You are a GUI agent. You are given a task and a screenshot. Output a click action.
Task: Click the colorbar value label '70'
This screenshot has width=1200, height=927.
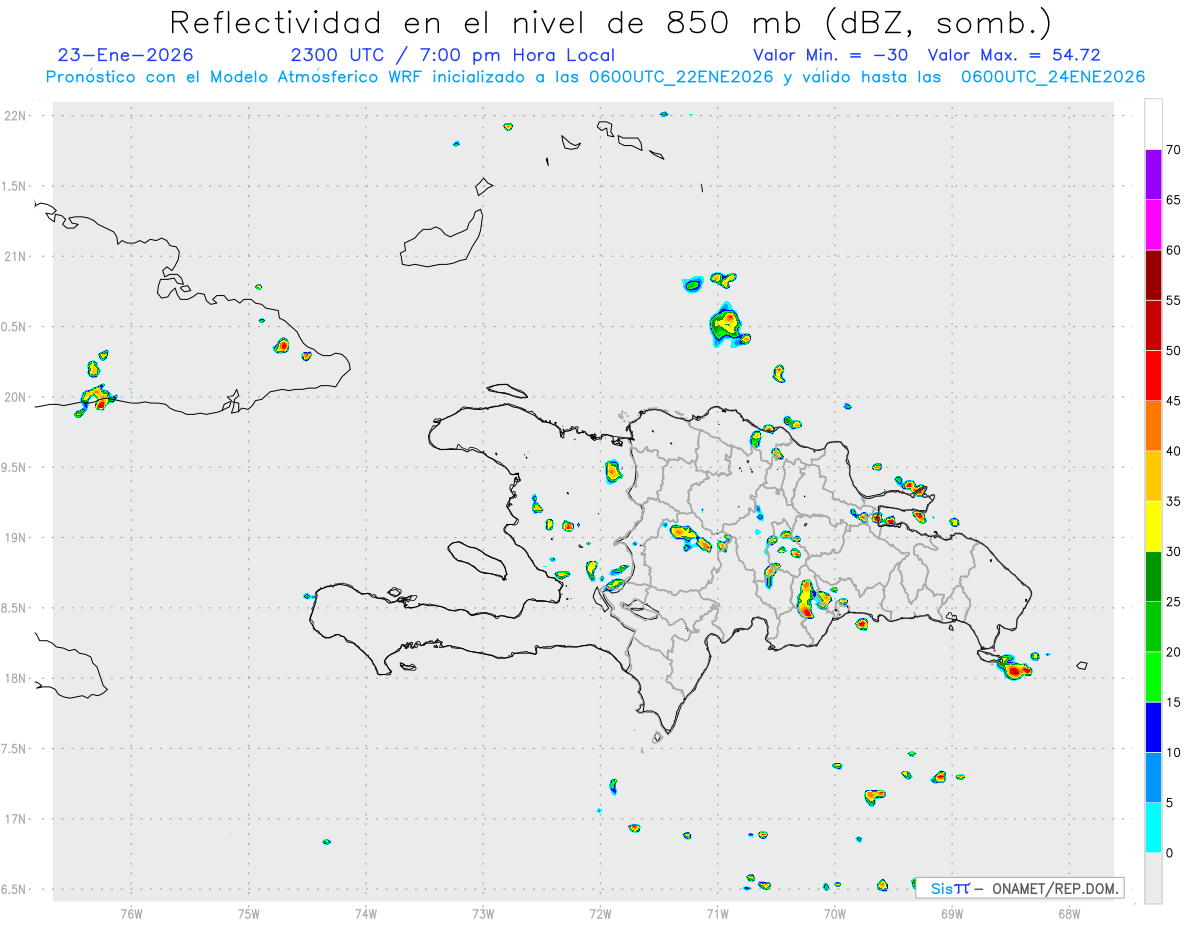tap(1173, 150)
